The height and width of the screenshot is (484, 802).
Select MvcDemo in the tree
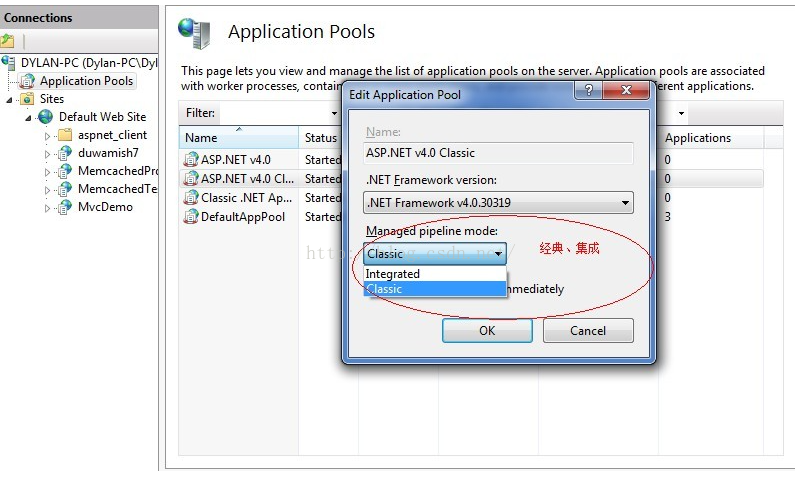click(105, 207)
